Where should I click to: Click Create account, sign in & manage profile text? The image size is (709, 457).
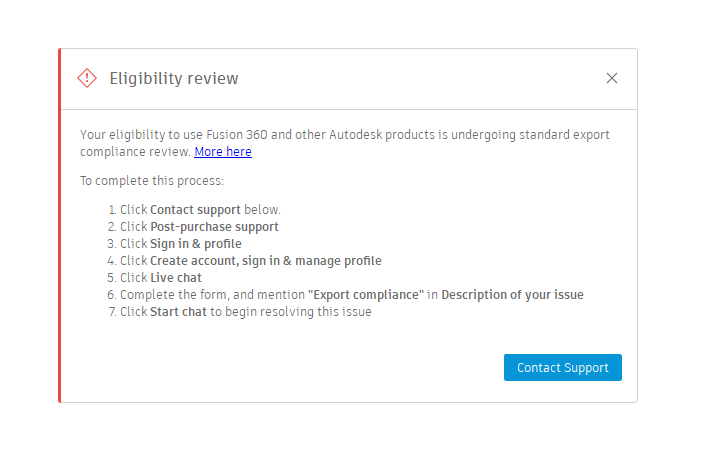(x=265, y=261)
